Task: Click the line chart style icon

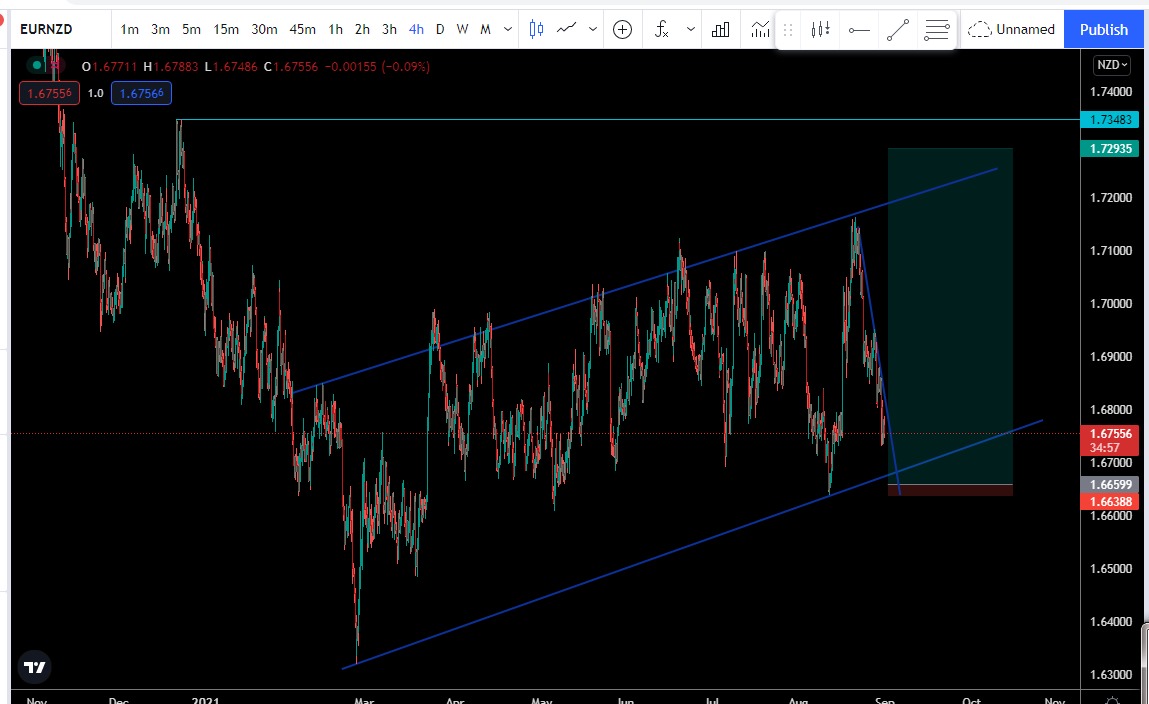Action: click(x=568, y=29)
